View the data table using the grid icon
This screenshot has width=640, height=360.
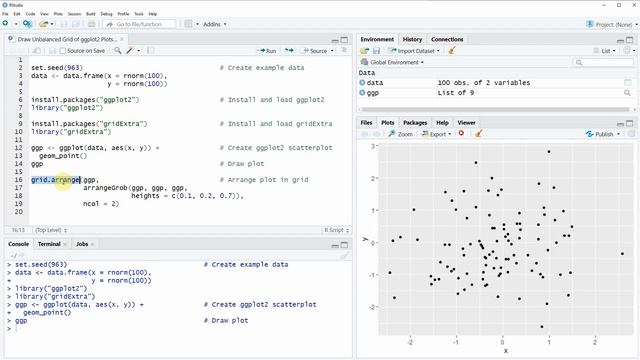click(627, 82)
